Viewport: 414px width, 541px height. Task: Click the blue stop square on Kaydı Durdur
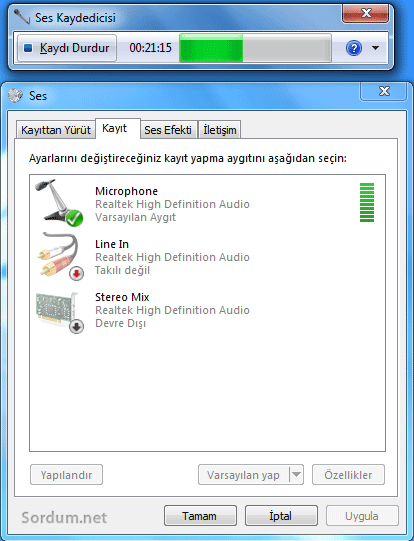(x=28, y=48)
